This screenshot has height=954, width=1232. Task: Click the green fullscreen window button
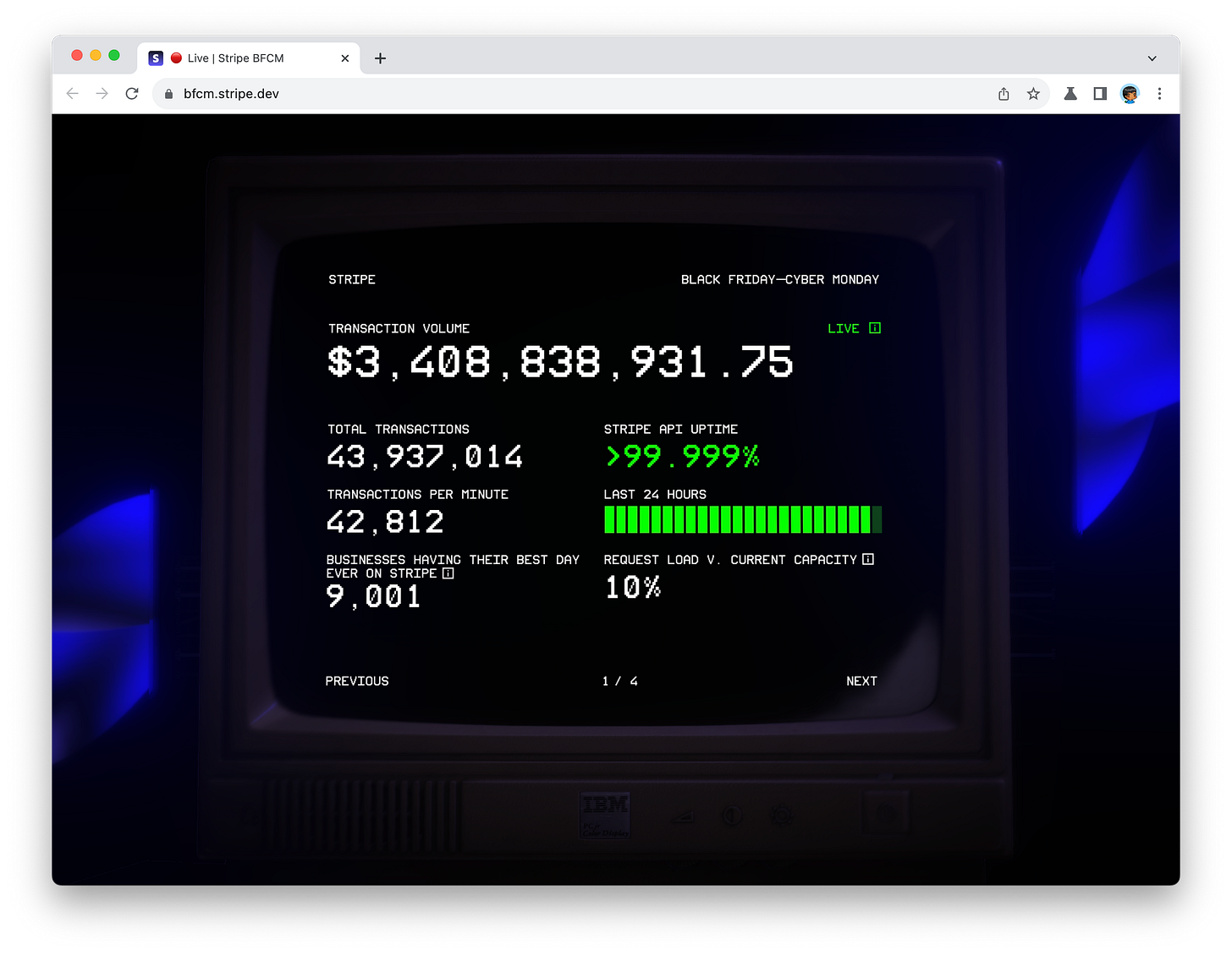(x=114, y=56)
